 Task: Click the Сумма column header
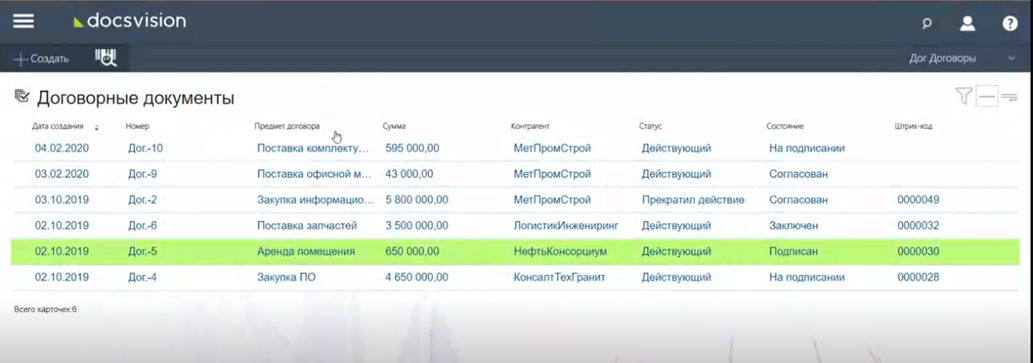pos(394,126)
